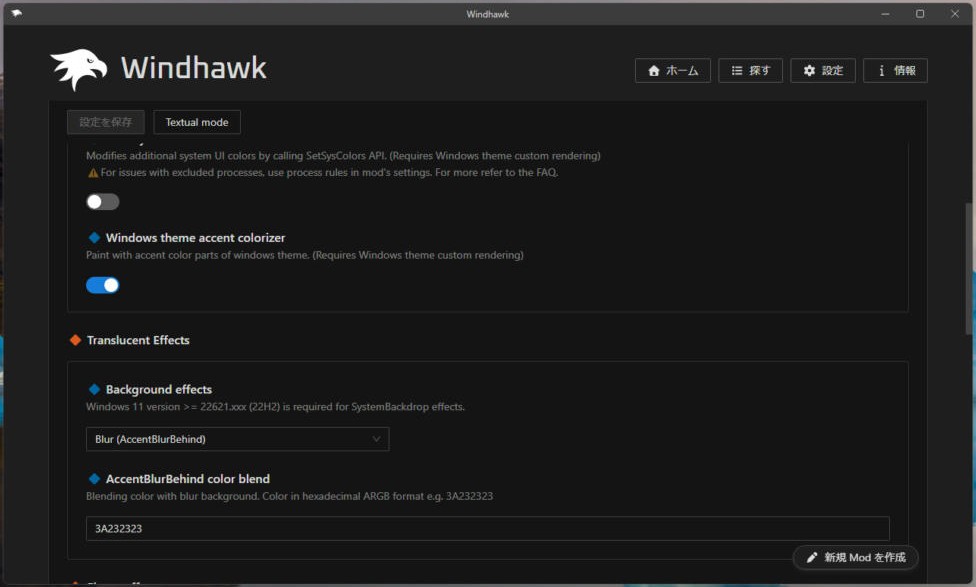Viewport: 976px width, 587px height.
Task: Switch to Textual mode
Action: (x=197, y=122)
